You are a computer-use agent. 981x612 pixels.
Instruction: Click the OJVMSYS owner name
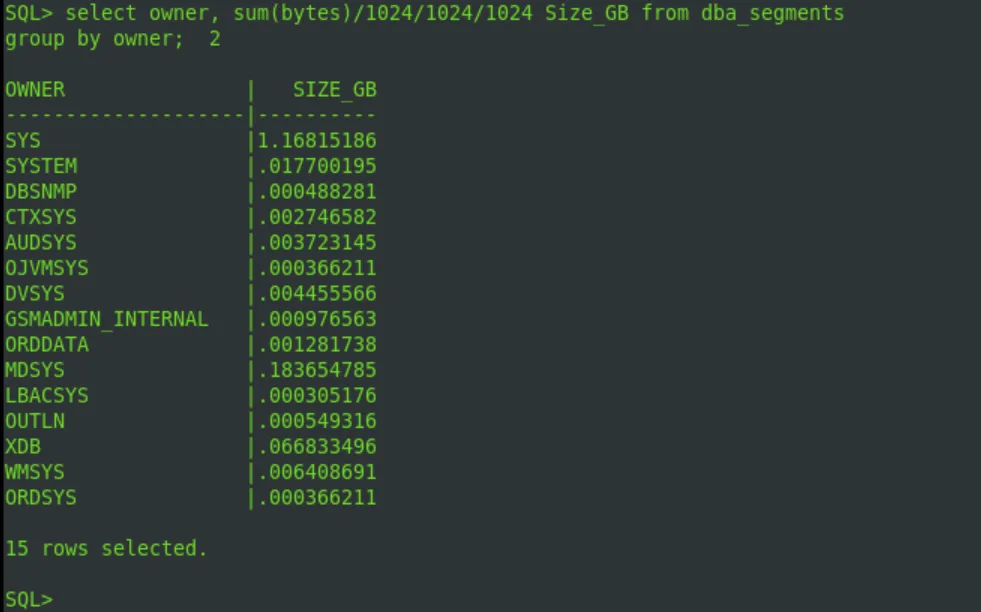pyautogui.click(x=47, y=268)
